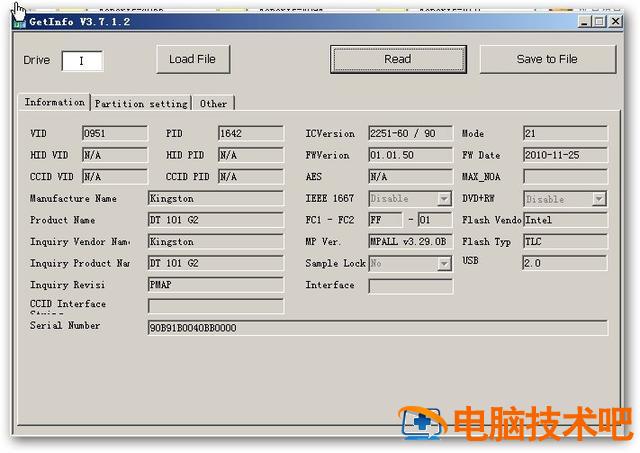This screenshot has width=640, height=453.
Task: Click the VID field showing 0951
Action: pos(115,133)
